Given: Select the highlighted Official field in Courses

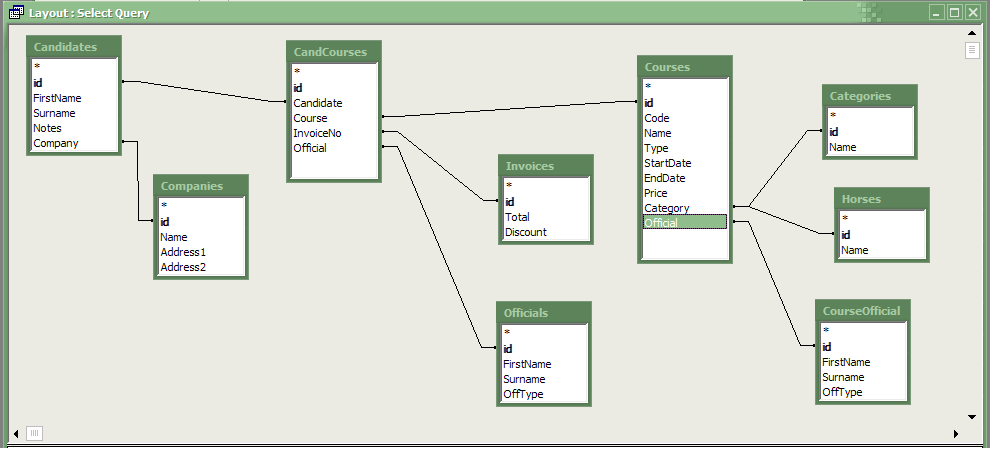Looking at the screenshot, I should pyautogui.click(x=685, y=222).
